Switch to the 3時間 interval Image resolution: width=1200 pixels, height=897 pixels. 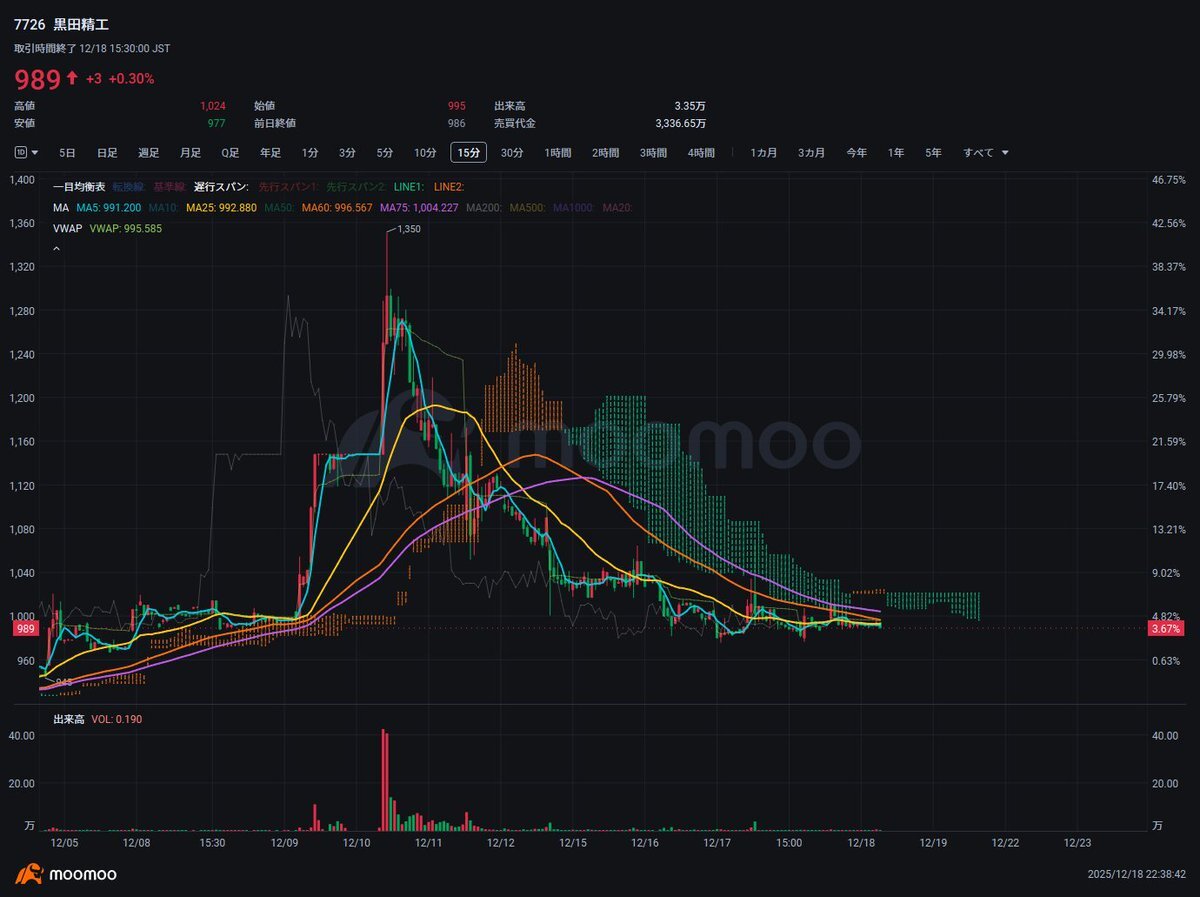pos(653,153)
